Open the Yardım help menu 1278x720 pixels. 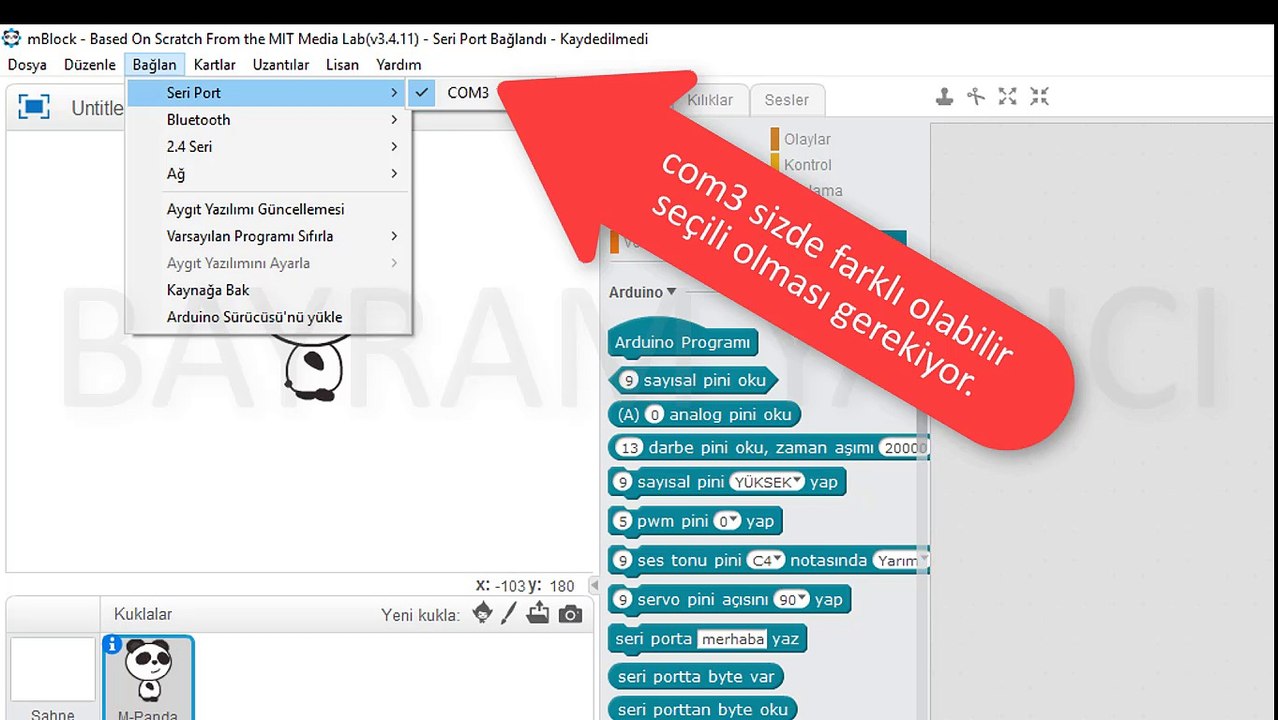tap(399, 64)
